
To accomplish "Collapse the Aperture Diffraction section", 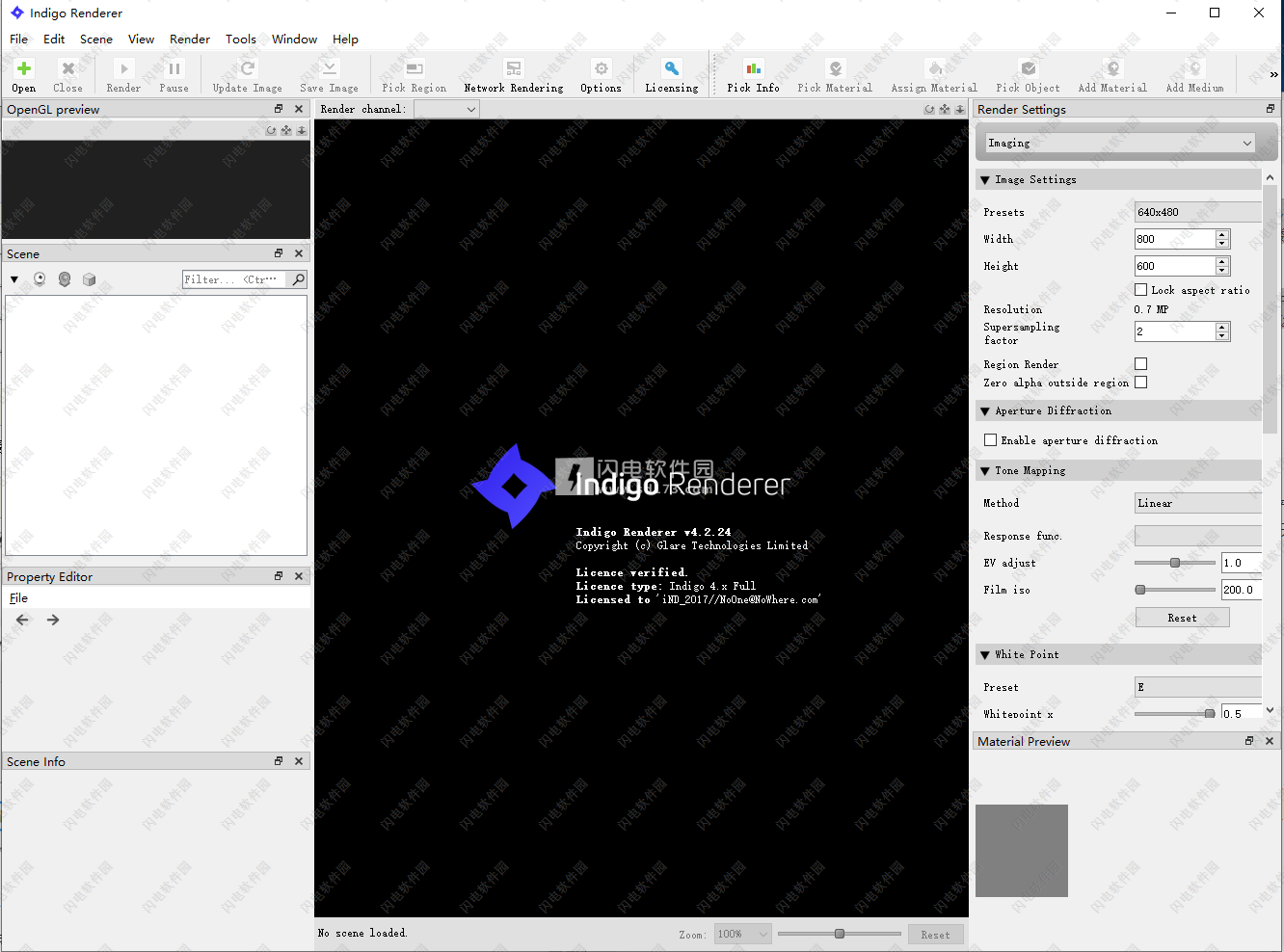I will pyautogui.click(x=985, y=411).
